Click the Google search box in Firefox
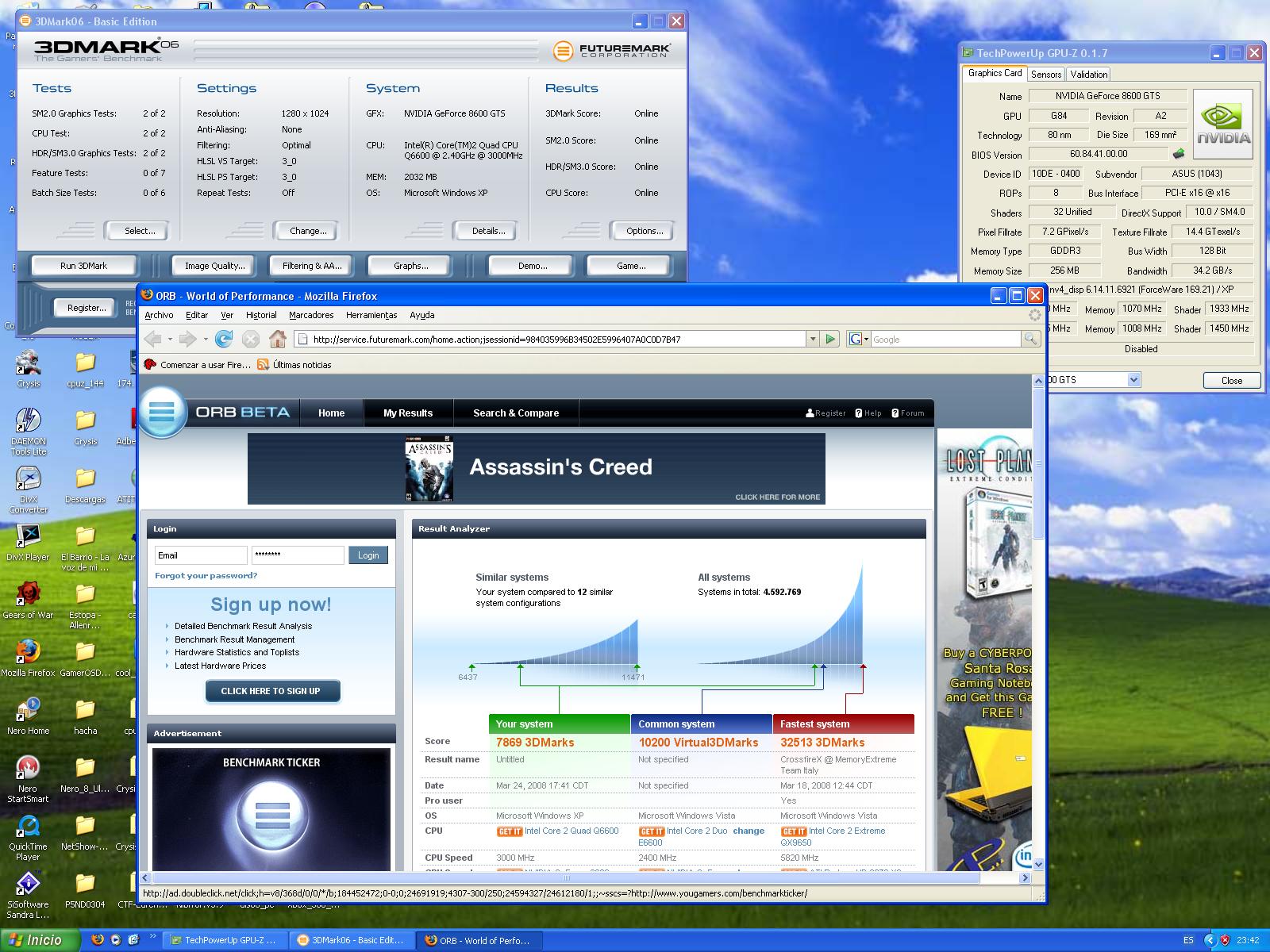 click(x=945, y=339)
